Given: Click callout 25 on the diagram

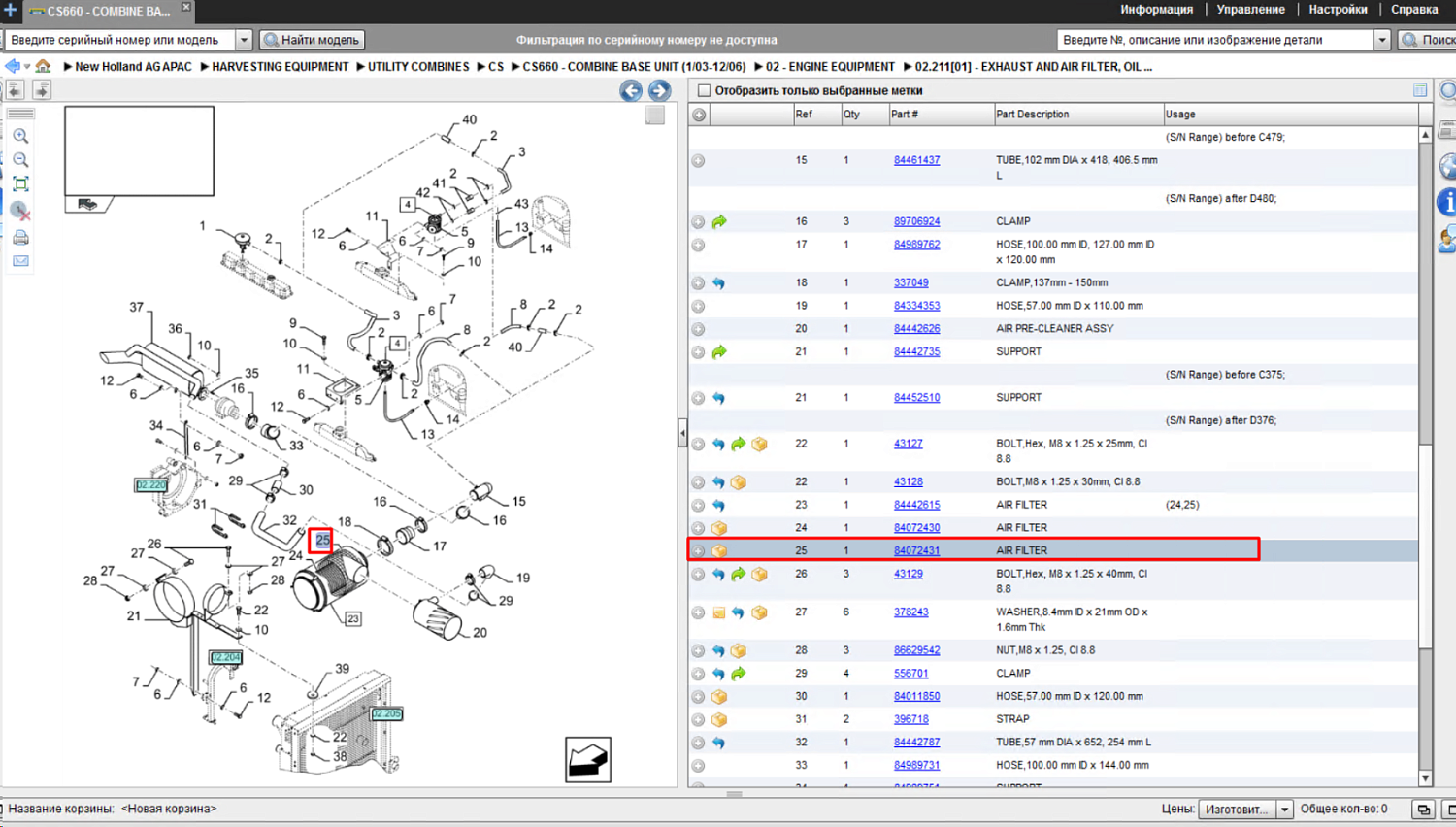Looking at the screenshot, I should click(x=322, y=541).
